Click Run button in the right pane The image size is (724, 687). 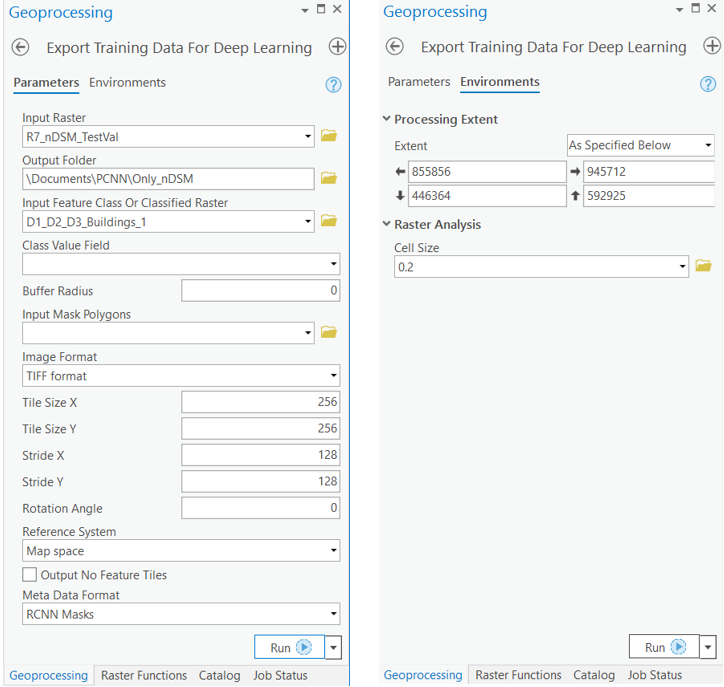pos(663,647)
